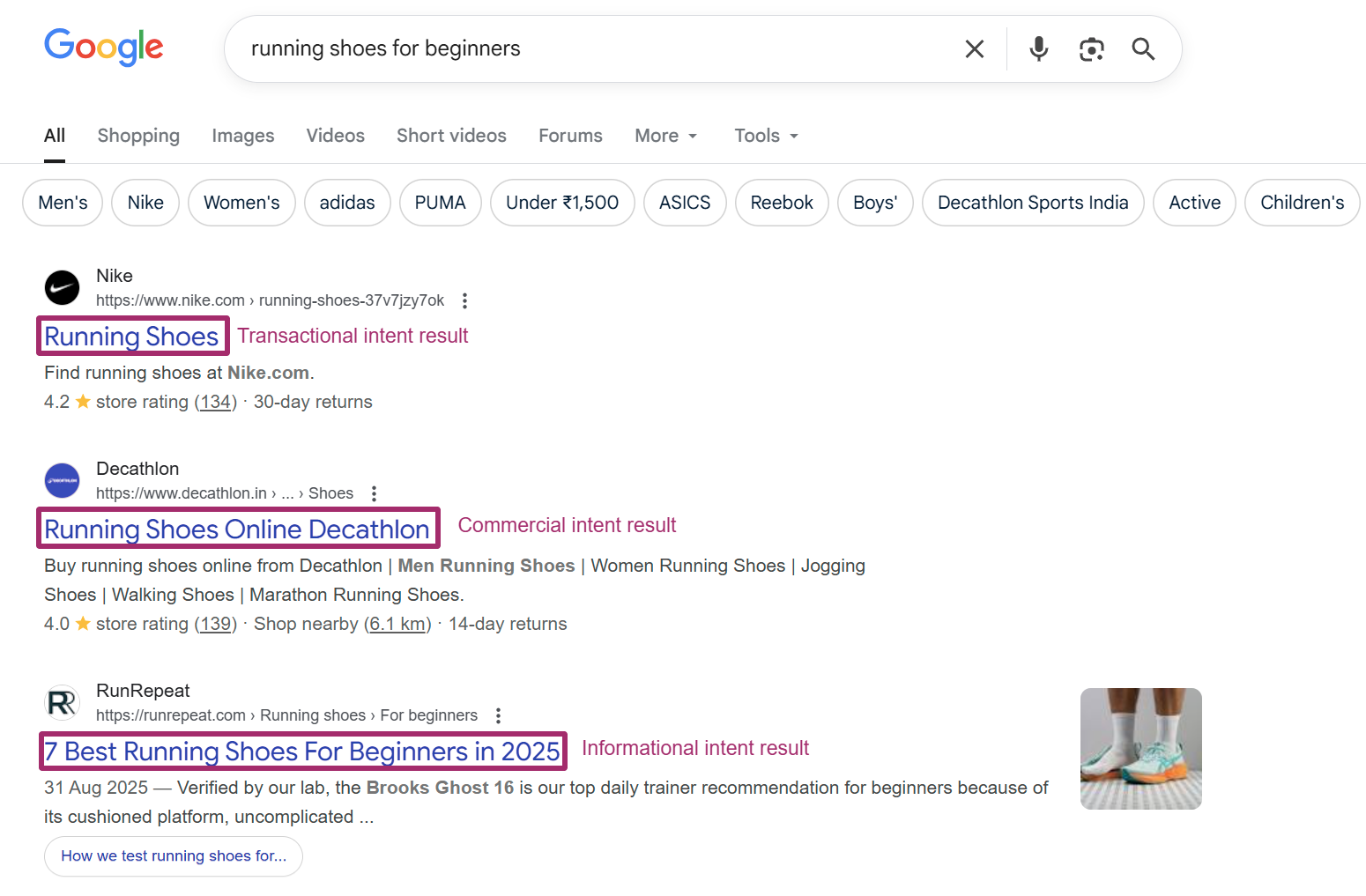Click the Google logo
This screenshot has width=1366, height=896.
[104, 48]
